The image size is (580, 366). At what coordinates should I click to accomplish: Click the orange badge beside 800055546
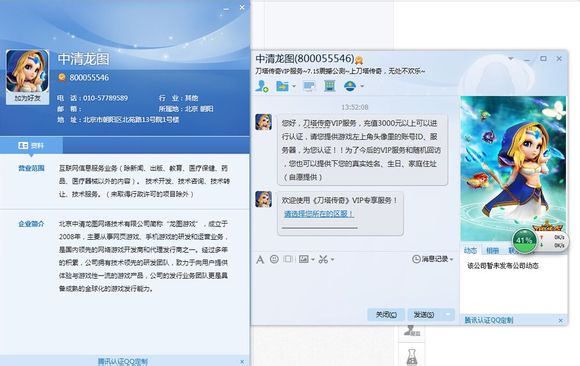point(62,77)
